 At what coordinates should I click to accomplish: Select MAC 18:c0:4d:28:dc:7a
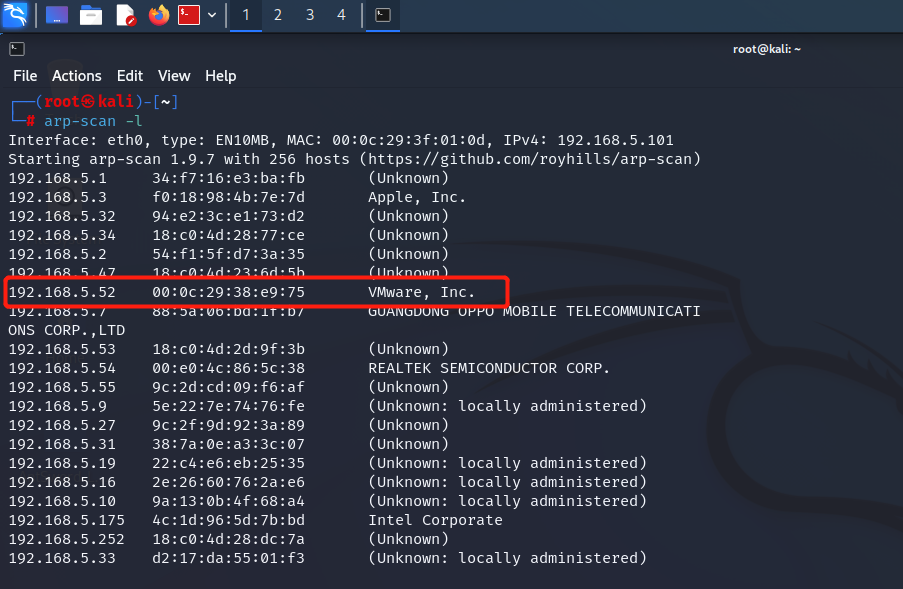pos(229,539)
